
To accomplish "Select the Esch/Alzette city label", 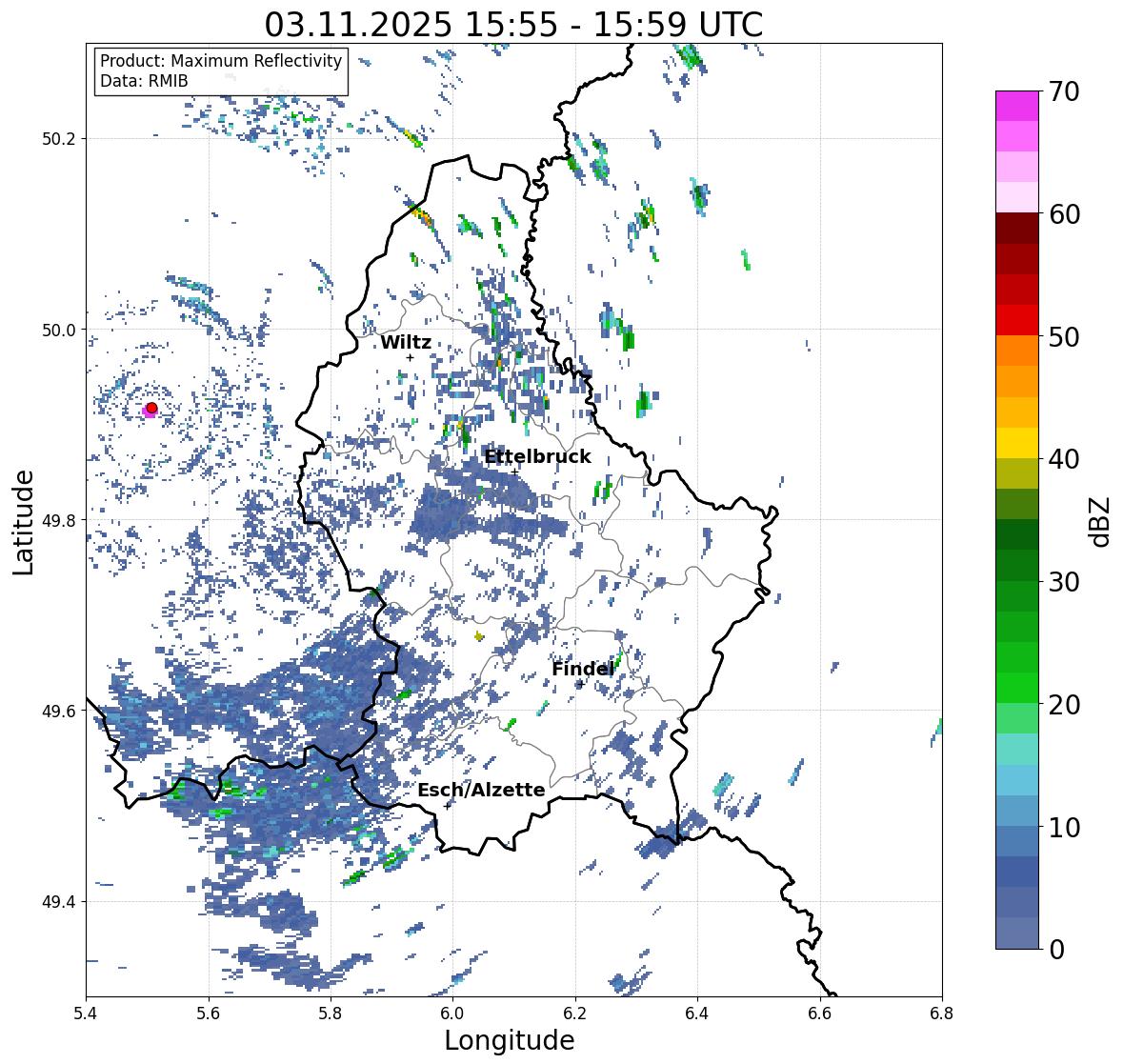I will (x=481, y=790).
